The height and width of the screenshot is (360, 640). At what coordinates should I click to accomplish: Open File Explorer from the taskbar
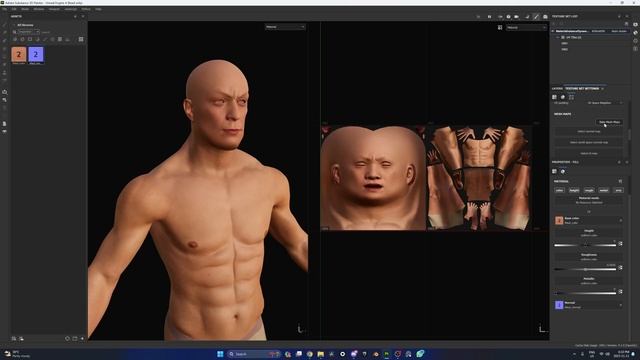320,354
